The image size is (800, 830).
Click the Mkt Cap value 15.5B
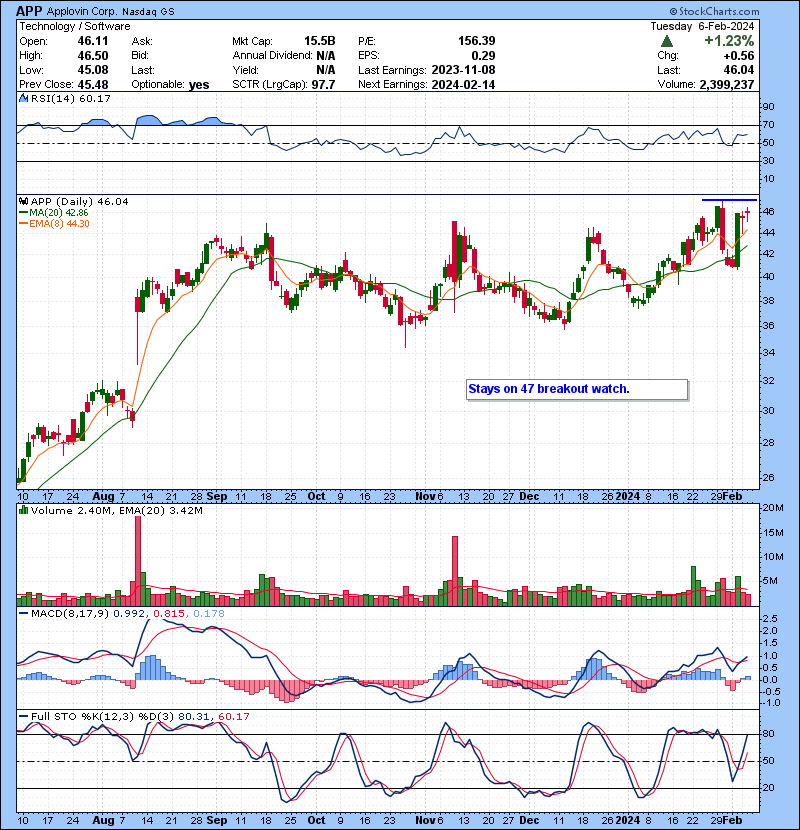(x=319, y=41)
